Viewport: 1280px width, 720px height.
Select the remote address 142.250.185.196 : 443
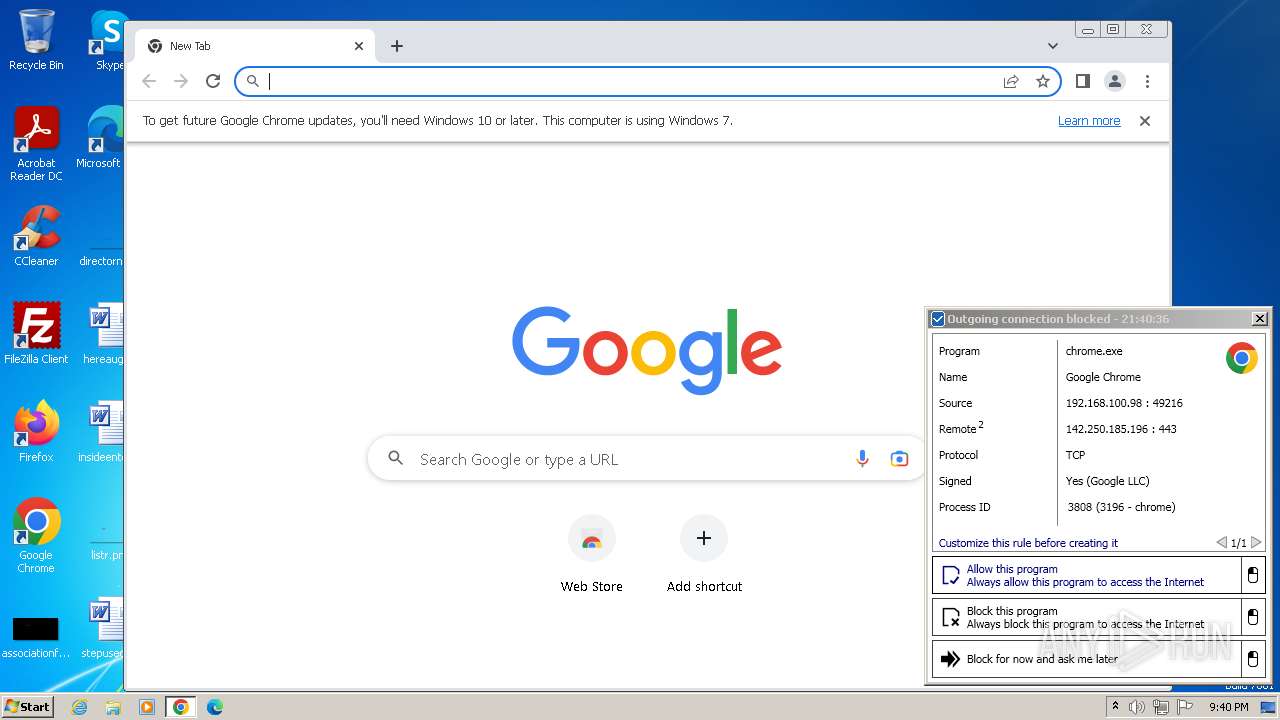(x=1121, y=429)
